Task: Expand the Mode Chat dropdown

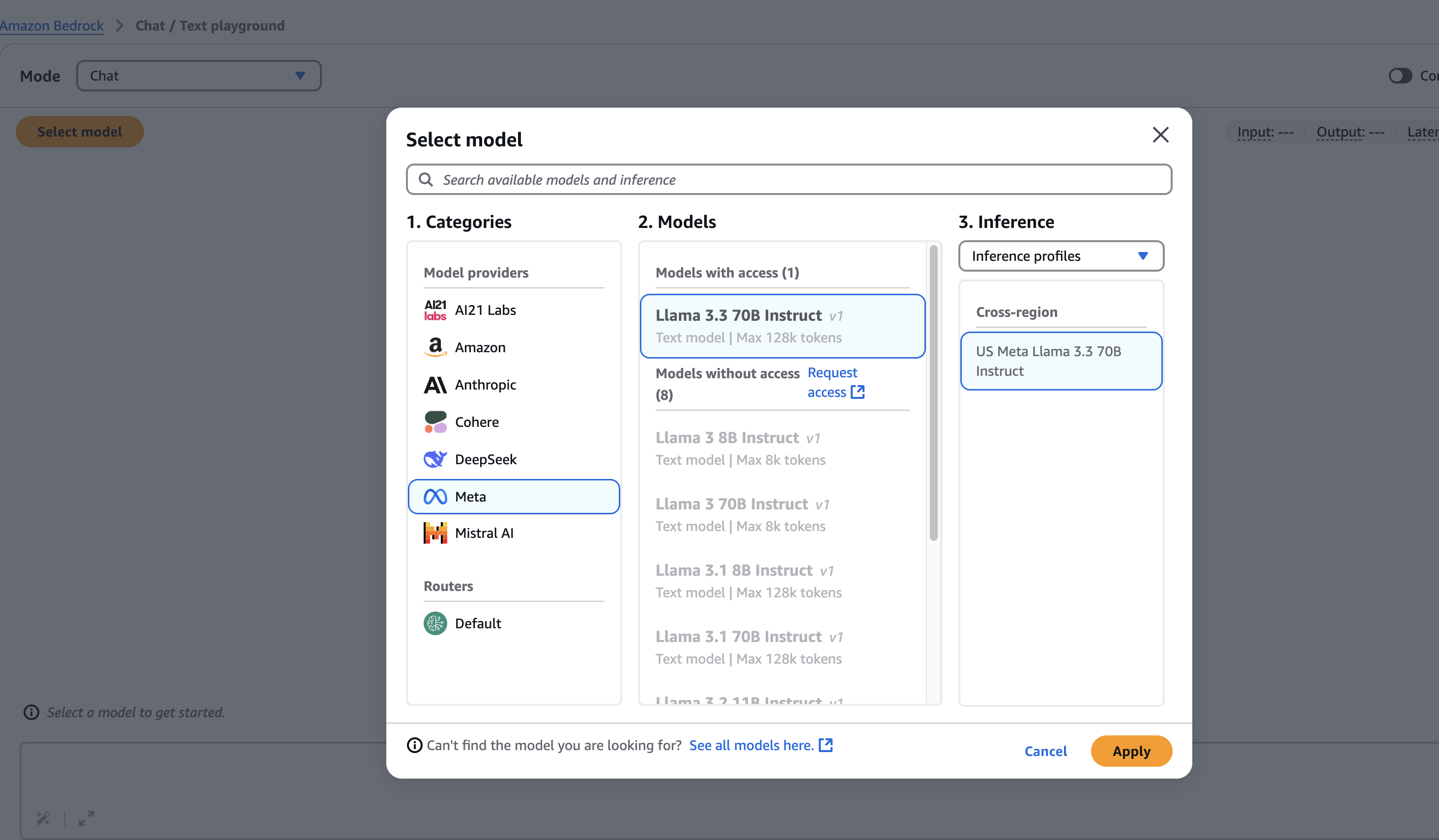Action: coord(199,75)
